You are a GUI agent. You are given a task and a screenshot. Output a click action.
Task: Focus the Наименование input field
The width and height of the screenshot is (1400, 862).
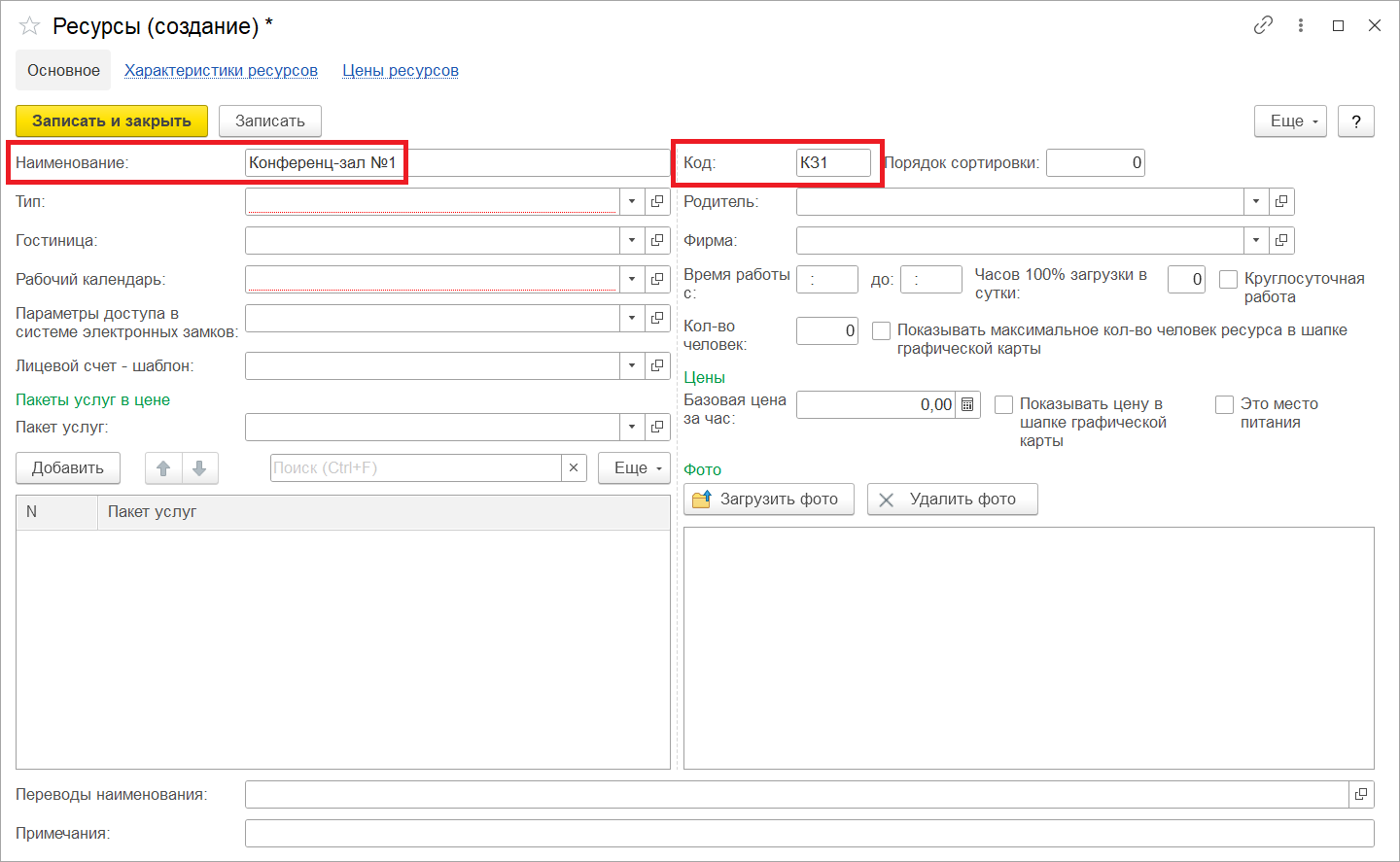point(457,162)
